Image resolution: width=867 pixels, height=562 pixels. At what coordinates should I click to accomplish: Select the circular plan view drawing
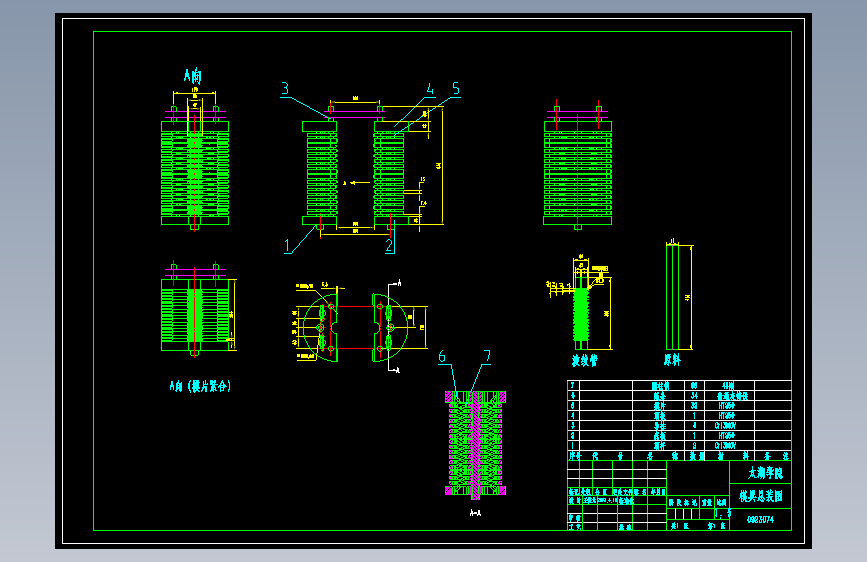[x=355, y=329]
